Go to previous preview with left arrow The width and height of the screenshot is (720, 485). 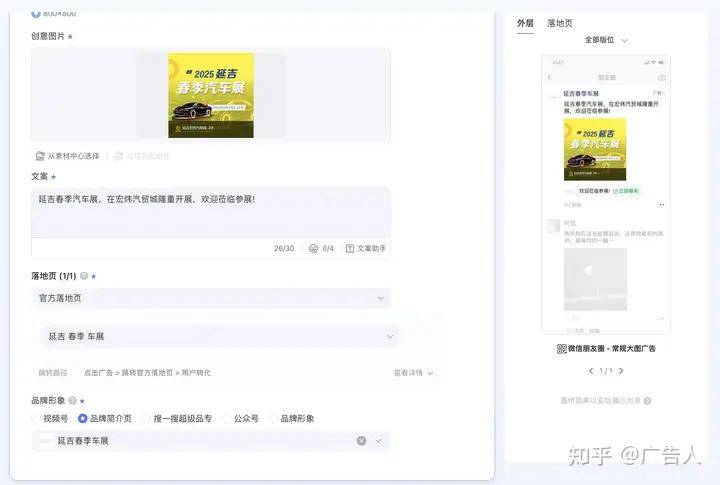coord(590,371)
